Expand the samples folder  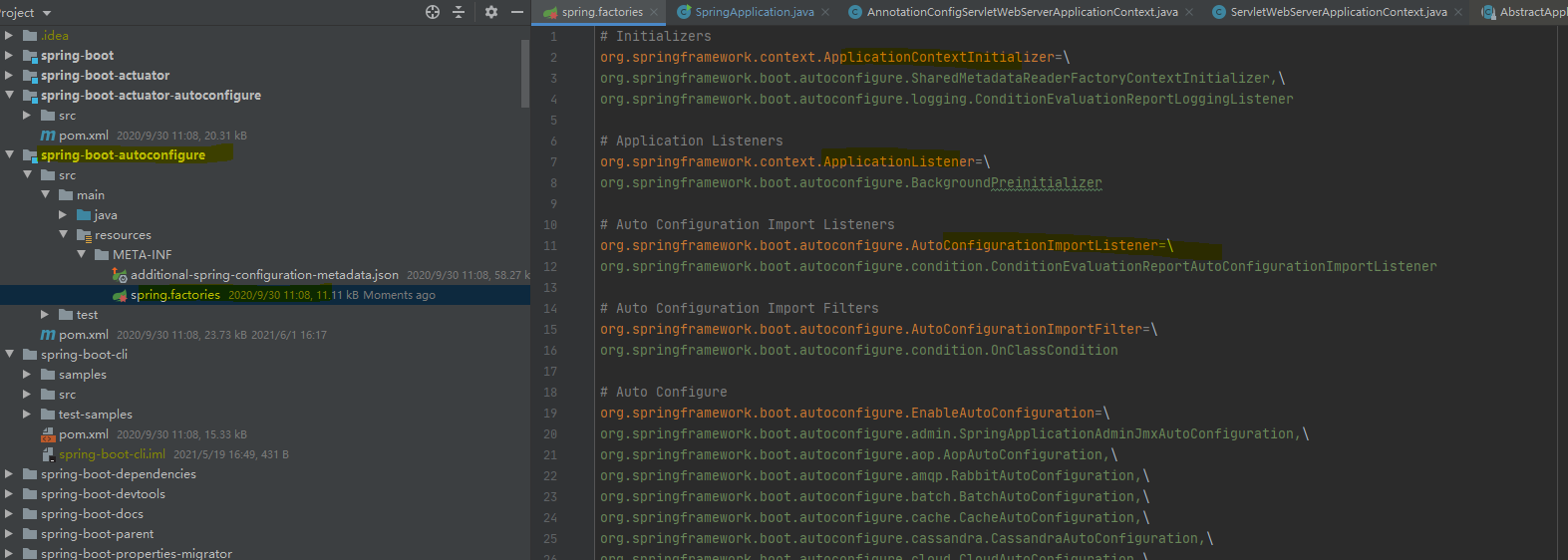coord(27,374)
